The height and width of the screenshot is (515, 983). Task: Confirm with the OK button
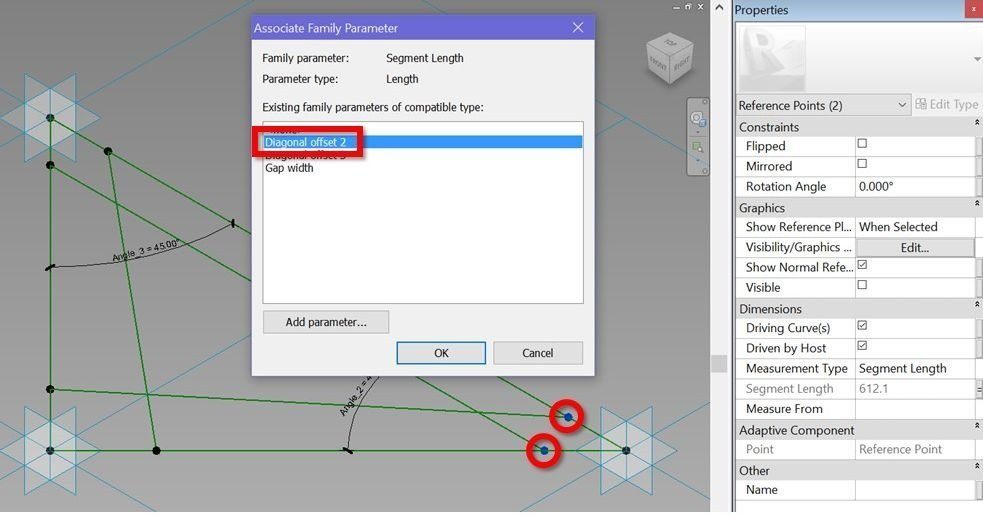[x=441, y=353]
